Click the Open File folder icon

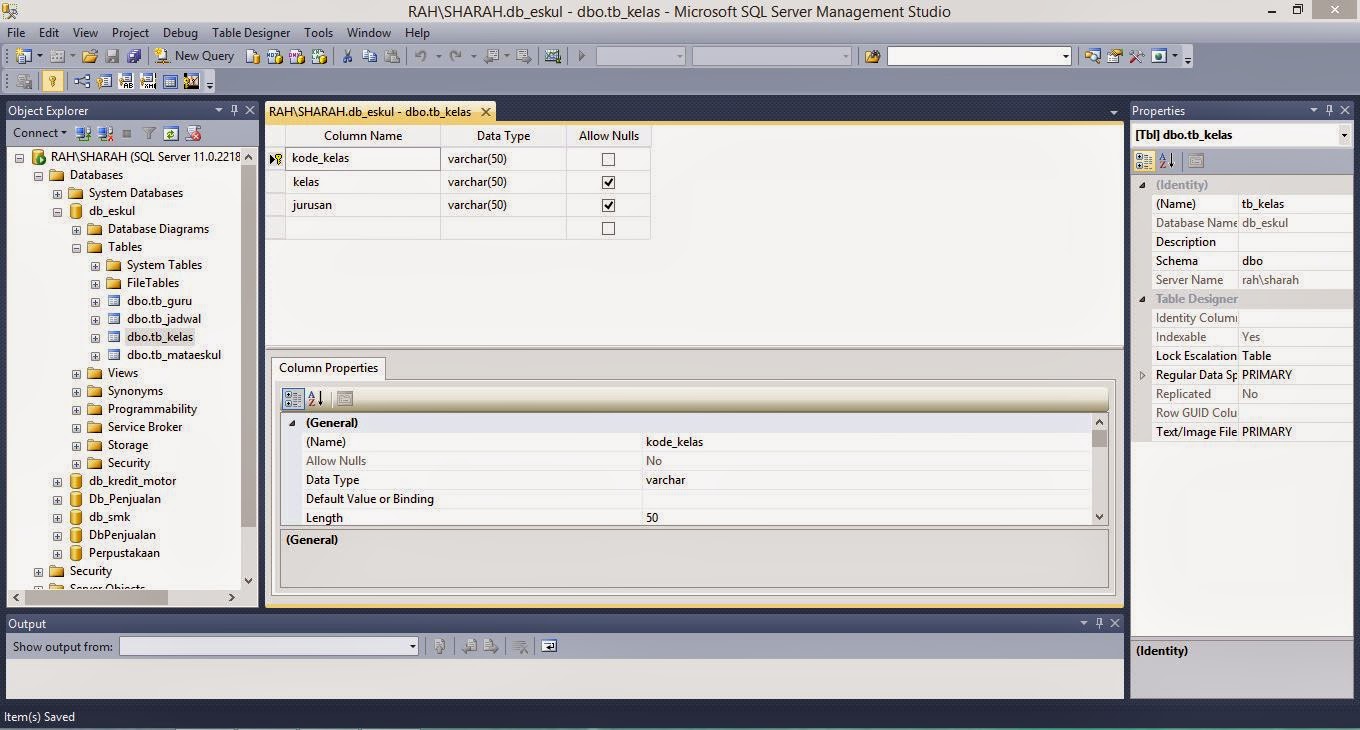(x=90, y=56)
